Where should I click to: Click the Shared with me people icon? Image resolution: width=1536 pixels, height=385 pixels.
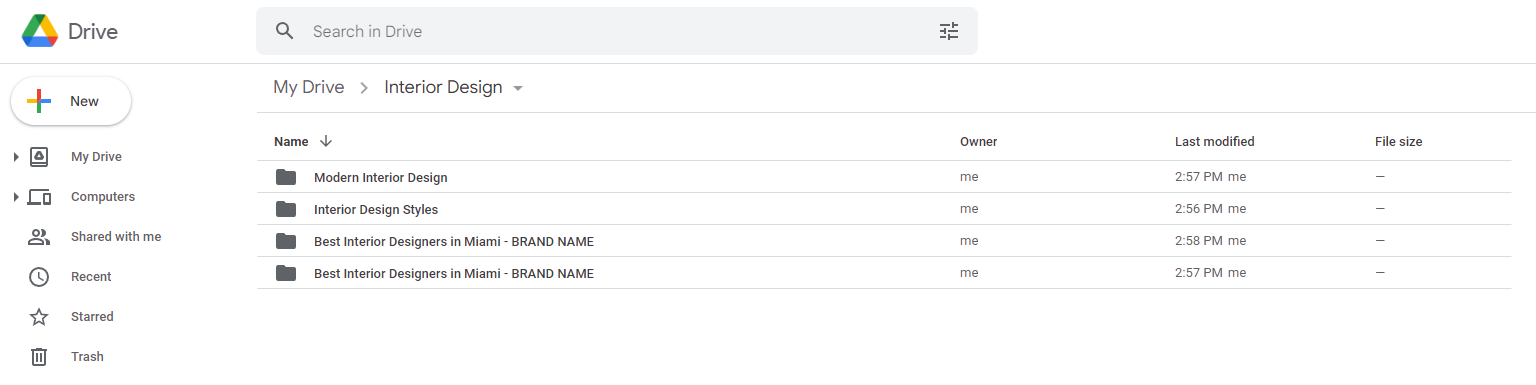(39, 237)
